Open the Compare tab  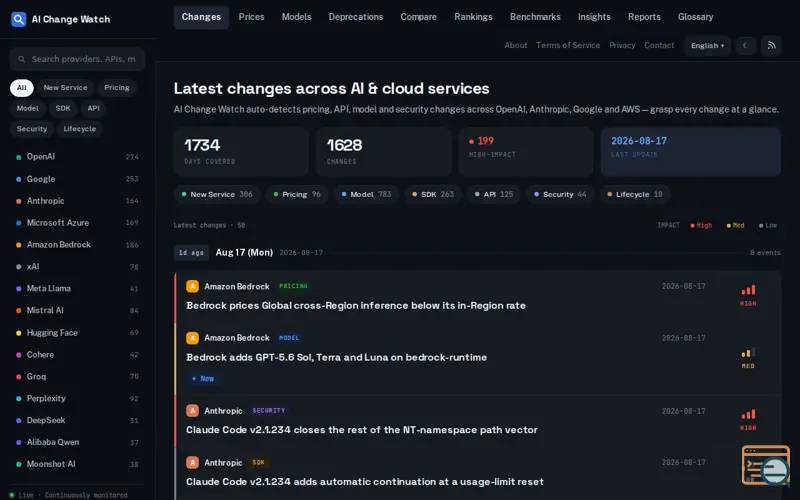click(418, 17)
